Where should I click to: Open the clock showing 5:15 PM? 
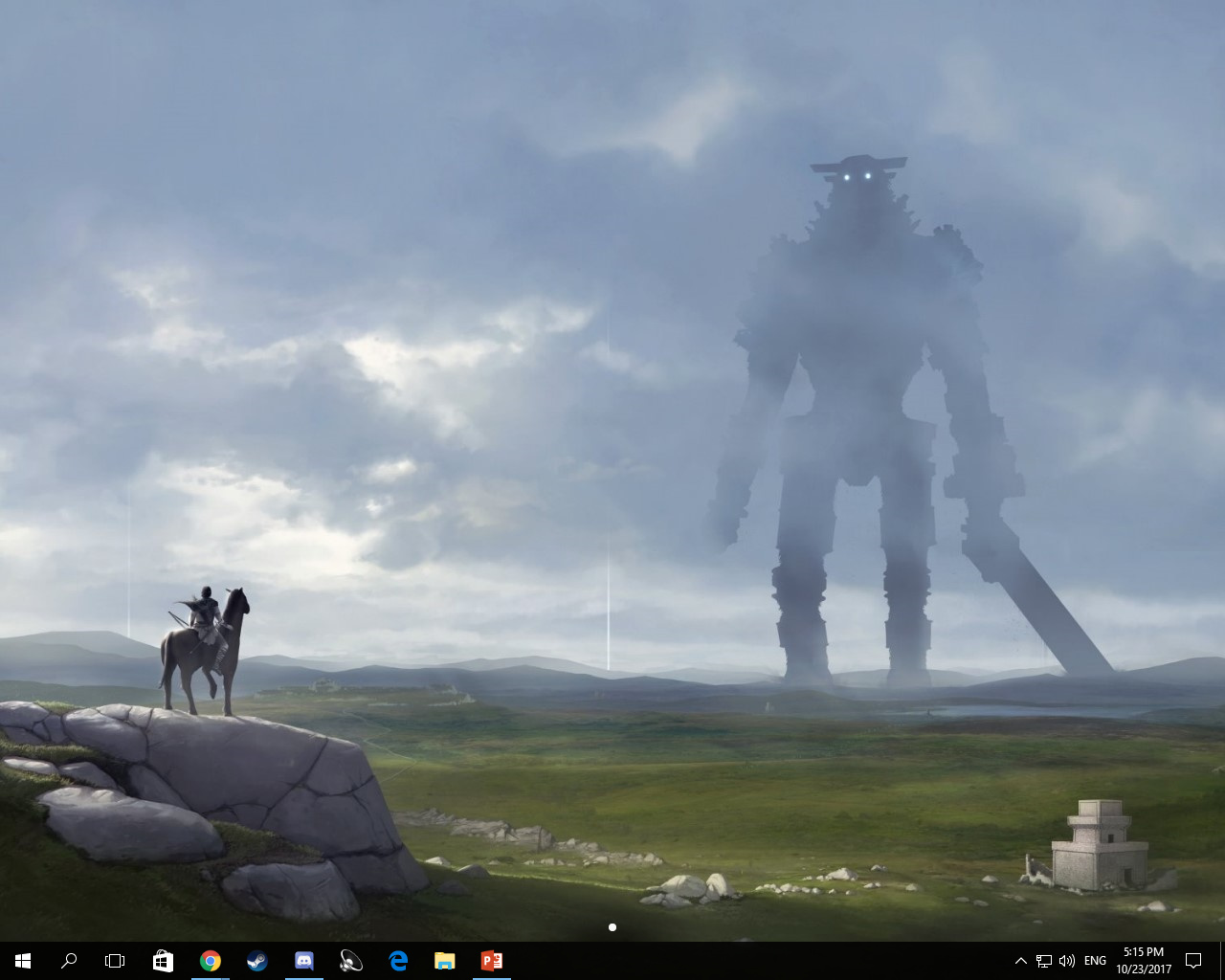click(1144, 961)
